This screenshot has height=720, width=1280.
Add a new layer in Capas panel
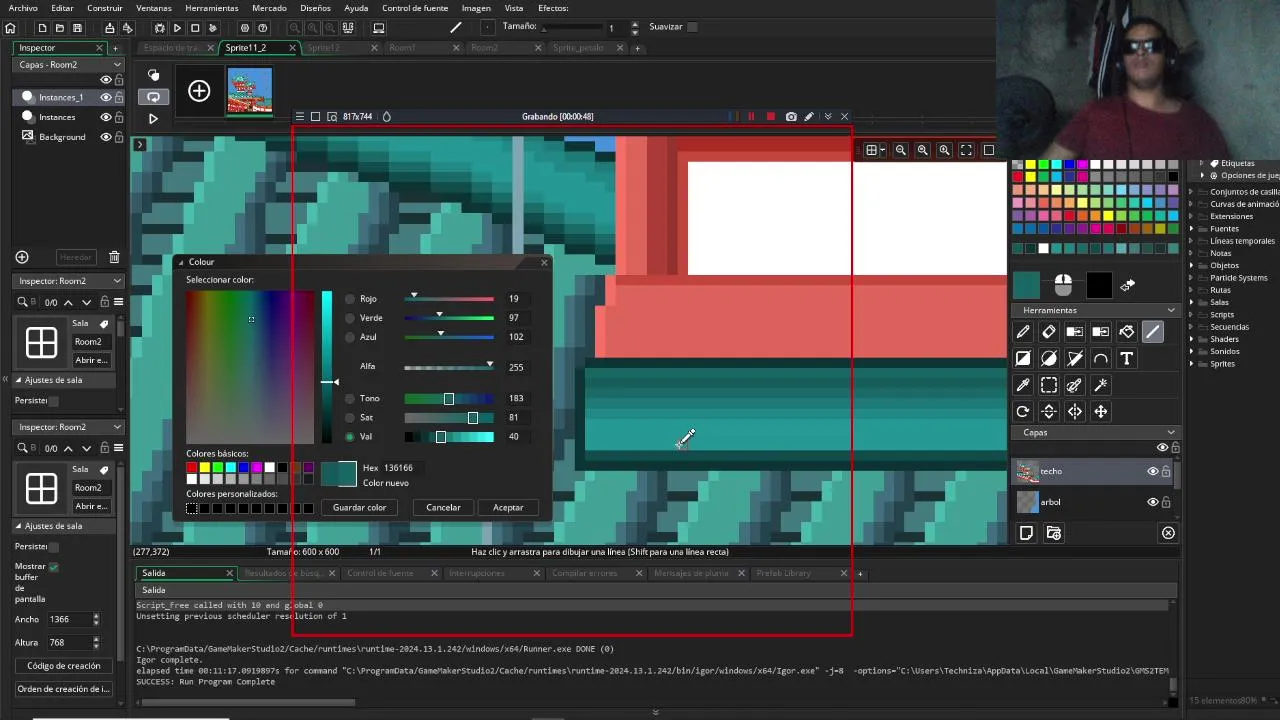click(x=1026, y=533)
